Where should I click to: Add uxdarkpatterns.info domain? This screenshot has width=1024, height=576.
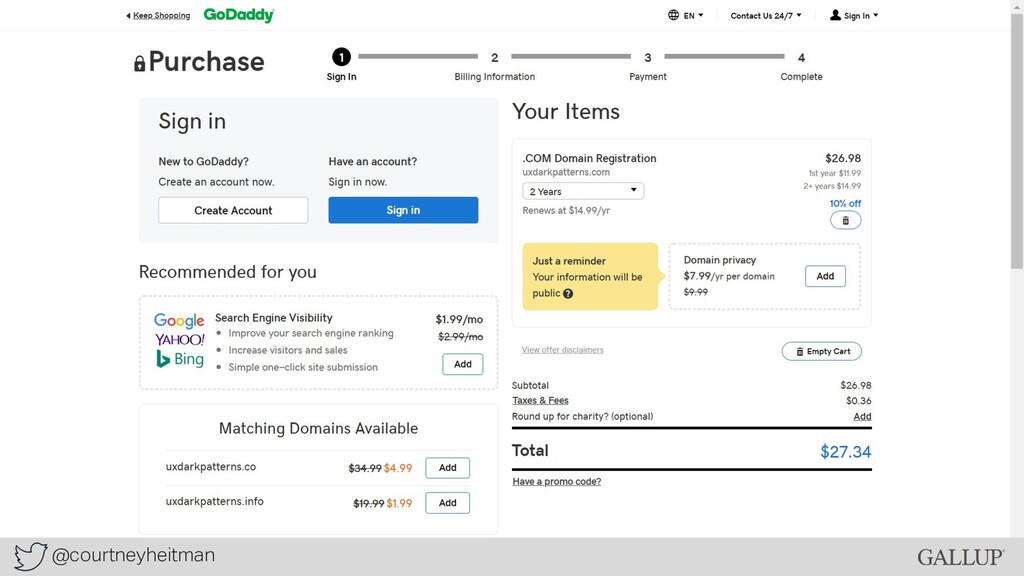click(447, 503)
